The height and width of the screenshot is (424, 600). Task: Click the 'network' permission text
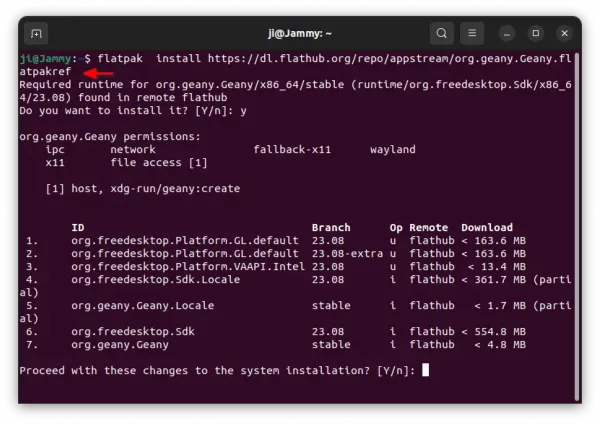click(133, 150)
